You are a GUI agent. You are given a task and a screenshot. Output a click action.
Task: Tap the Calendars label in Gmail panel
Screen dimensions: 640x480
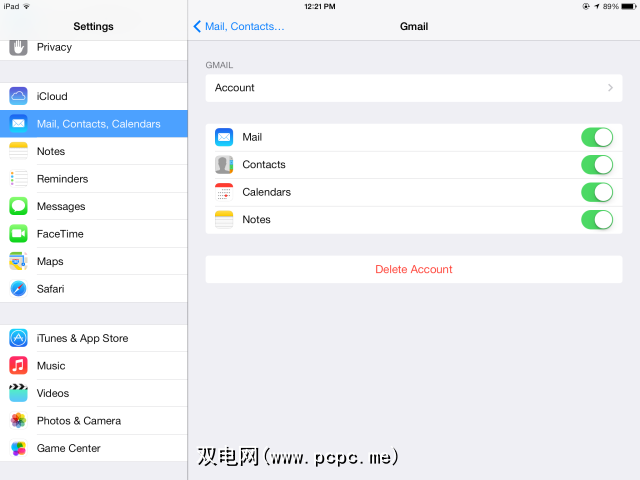click(267, 192)
